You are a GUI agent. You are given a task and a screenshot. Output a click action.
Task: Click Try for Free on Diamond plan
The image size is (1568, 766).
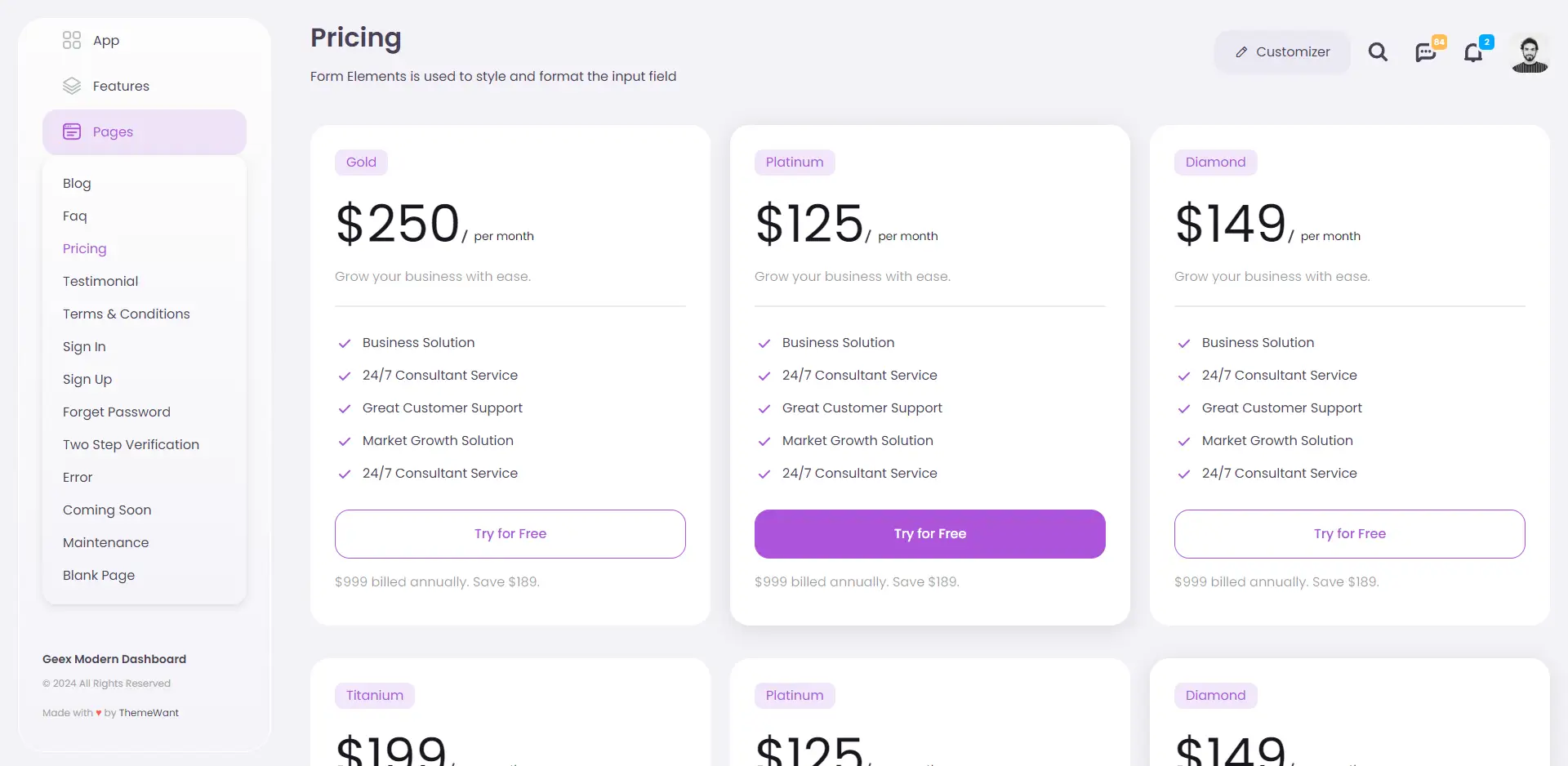1350,534
